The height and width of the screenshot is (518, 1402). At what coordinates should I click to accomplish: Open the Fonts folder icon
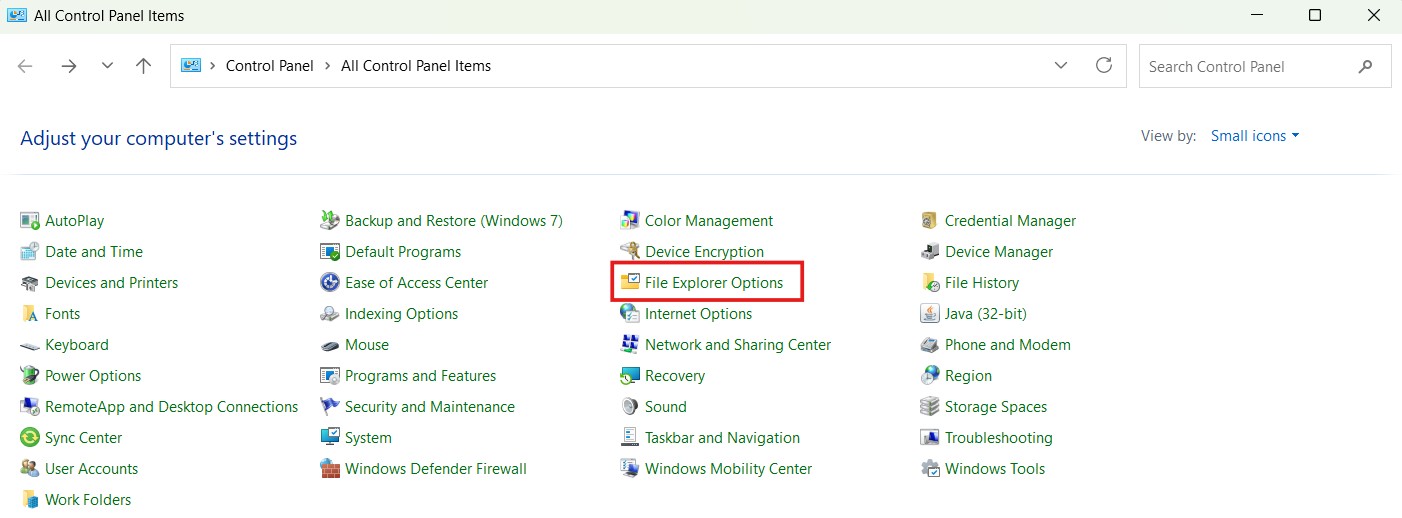click(29, 314)
